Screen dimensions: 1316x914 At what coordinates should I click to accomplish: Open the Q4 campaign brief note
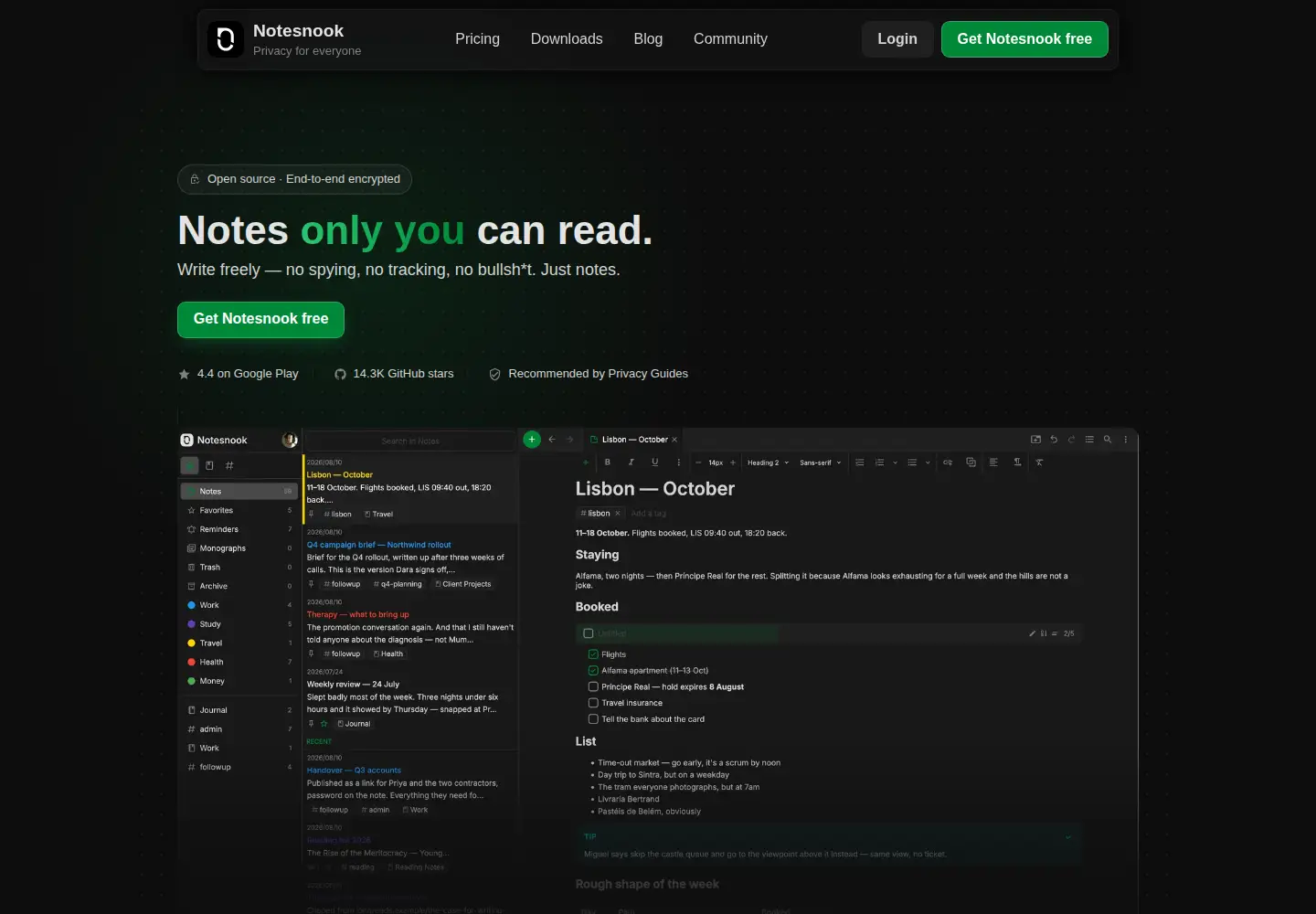(410, 558)
